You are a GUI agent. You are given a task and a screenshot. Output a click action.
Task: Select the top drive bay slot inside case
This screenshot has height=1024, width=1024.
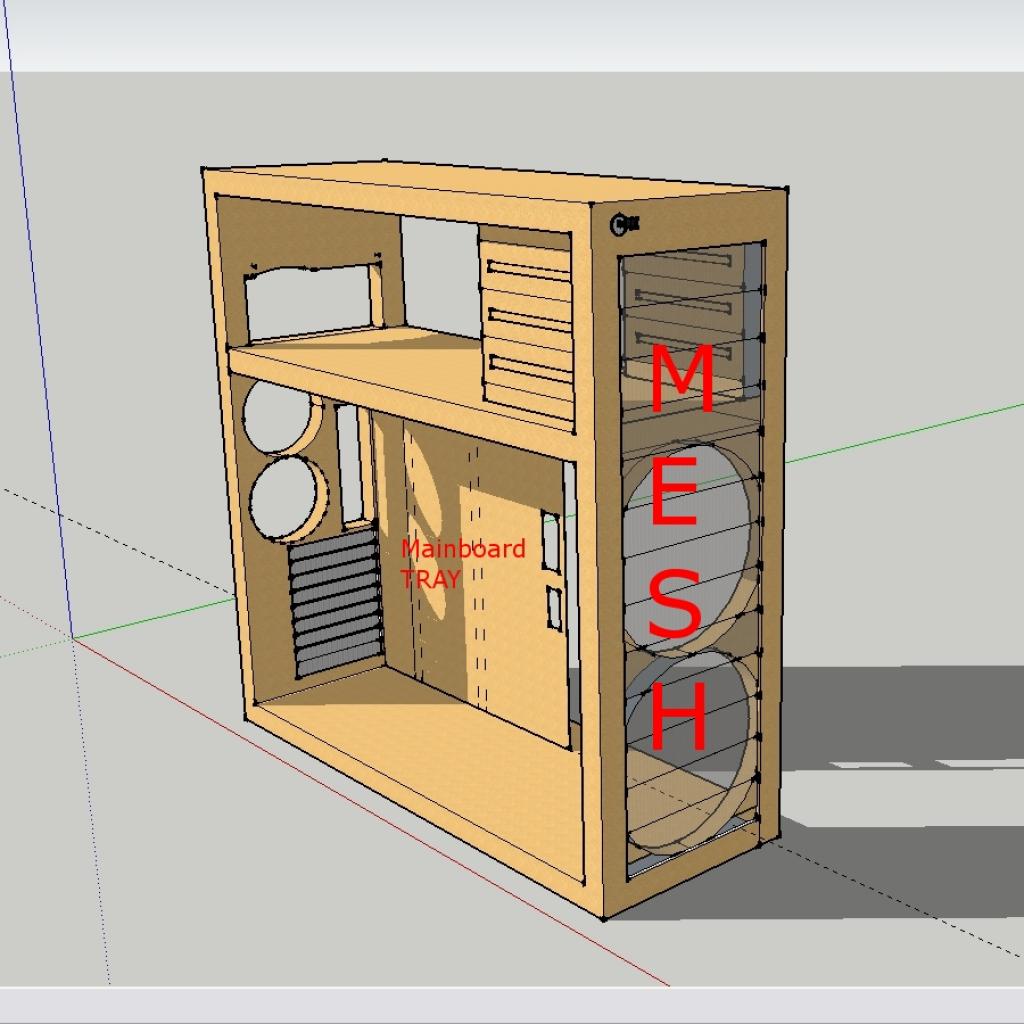pos(528,271)
